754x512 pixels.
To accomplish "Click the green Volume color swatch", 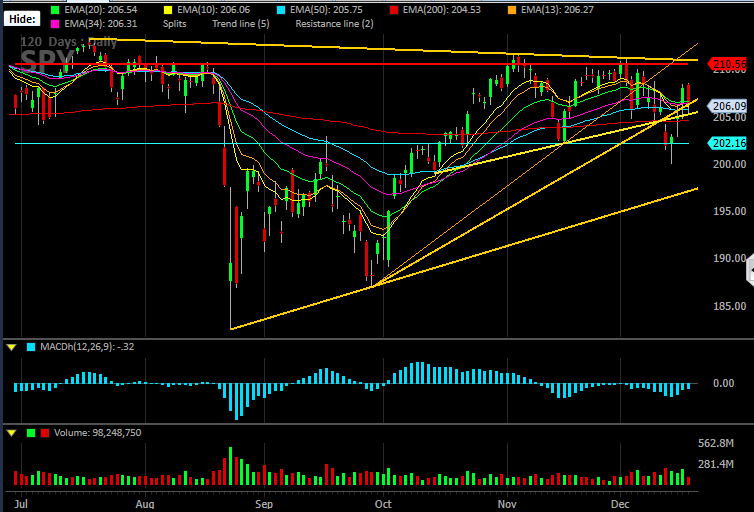I will 31,433.
